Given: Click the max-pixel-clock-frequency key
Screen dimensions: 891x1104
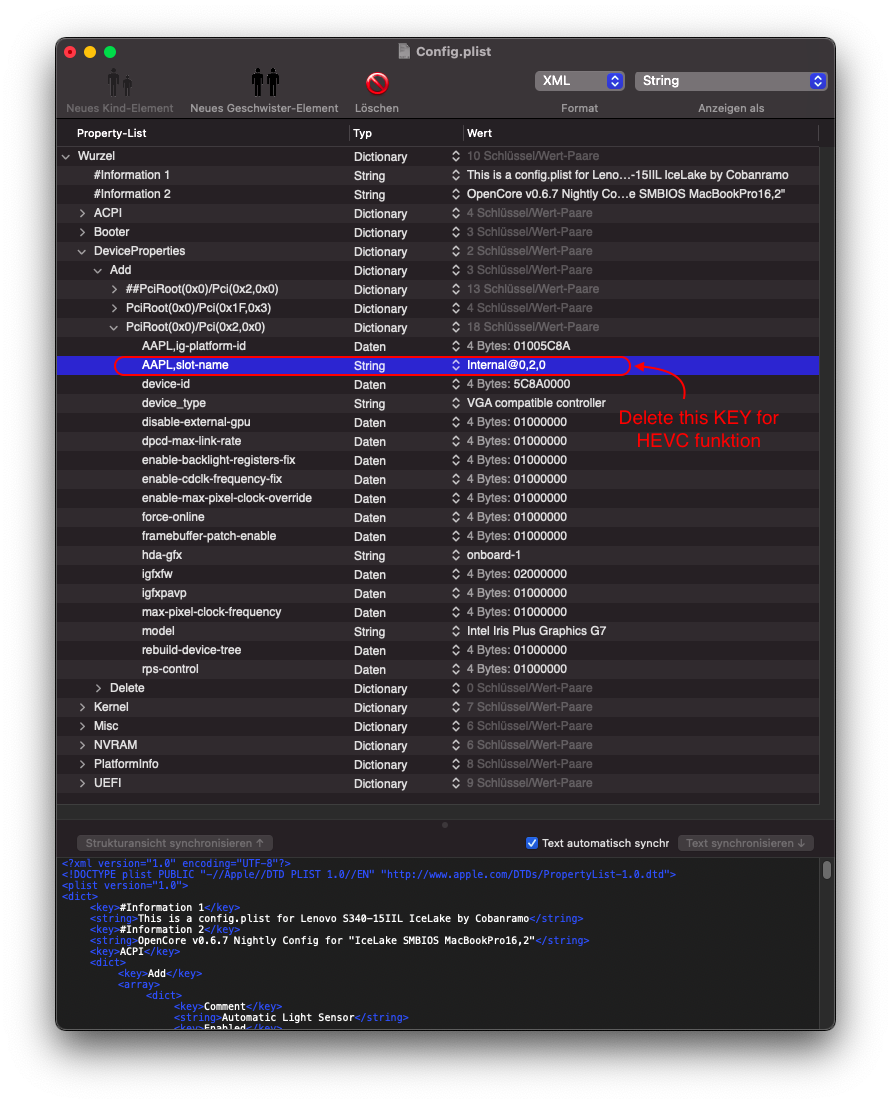Looking at the screenshot, I should click(211, 613).
